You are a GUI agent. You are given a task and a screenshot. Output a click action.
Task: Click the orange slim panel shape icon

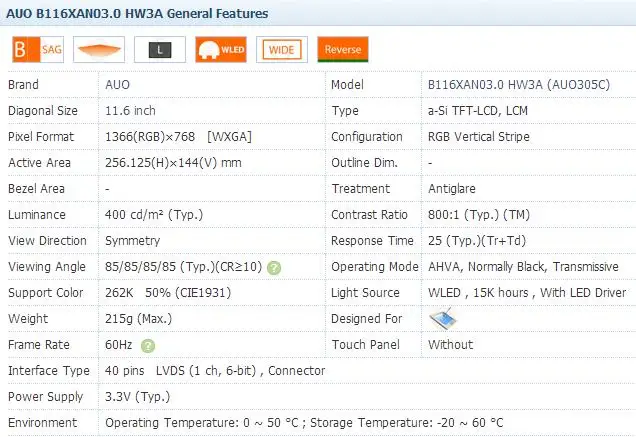point(99,50)
